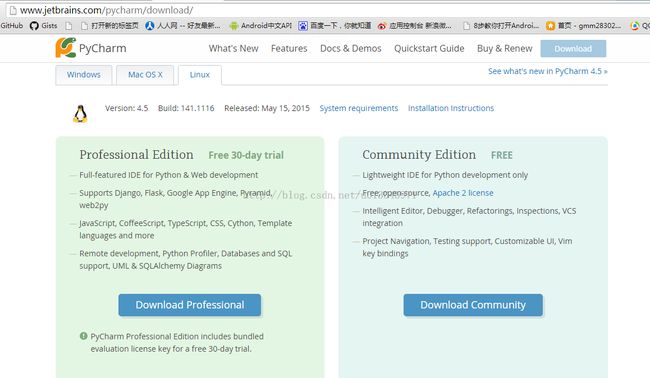Open the Features menu item
Viewport: 650px width, 378px height.
(289, 48)
